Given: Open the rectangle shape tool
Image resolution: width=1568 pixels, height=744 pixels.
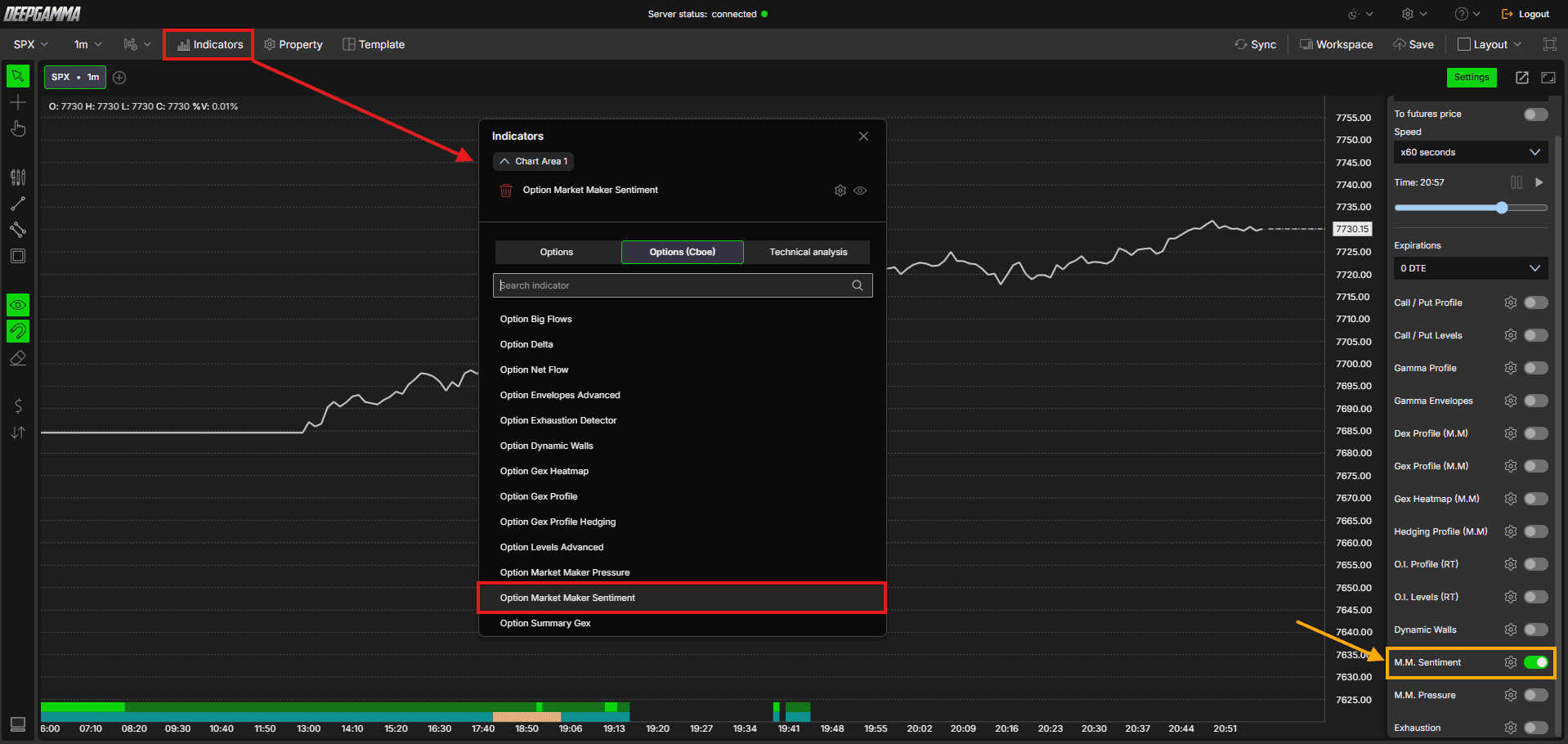Looking at the screenshot, I should (x=18, y=256).
